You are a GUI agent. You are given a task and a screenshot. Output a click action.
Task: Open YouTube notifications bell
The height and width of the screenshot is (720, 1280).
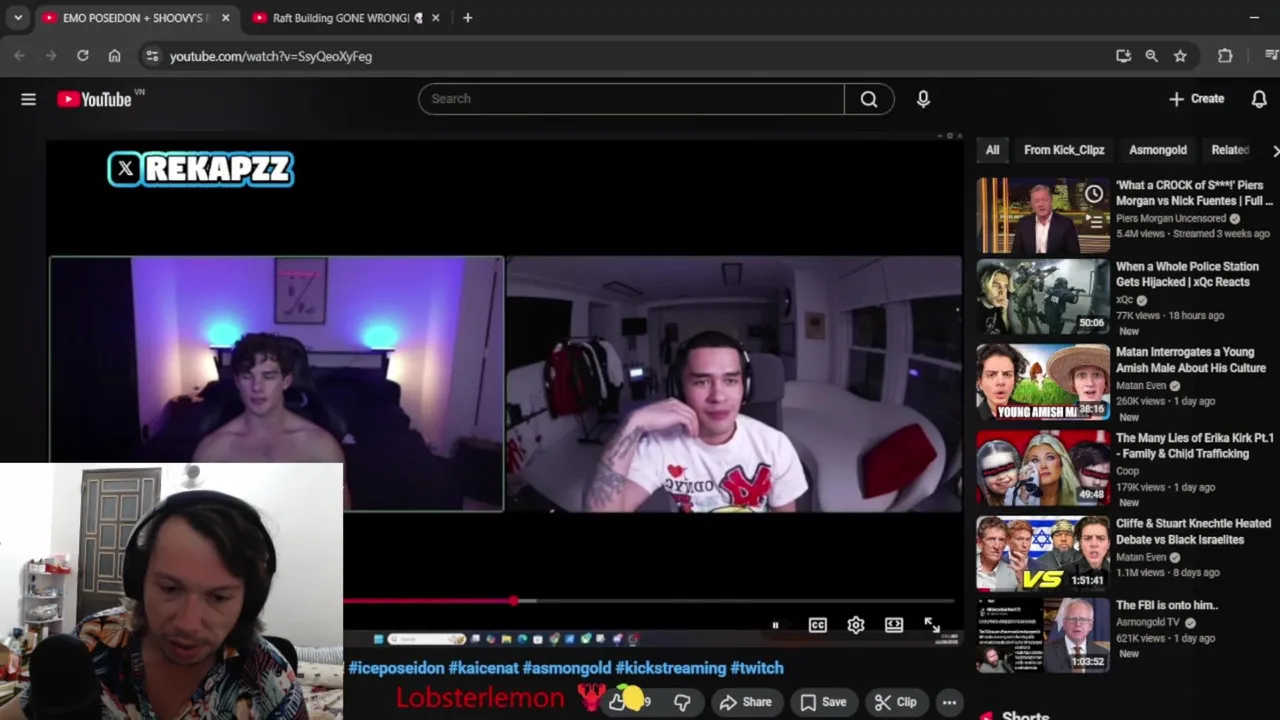pyautogui.click(x=1259, y=99)
